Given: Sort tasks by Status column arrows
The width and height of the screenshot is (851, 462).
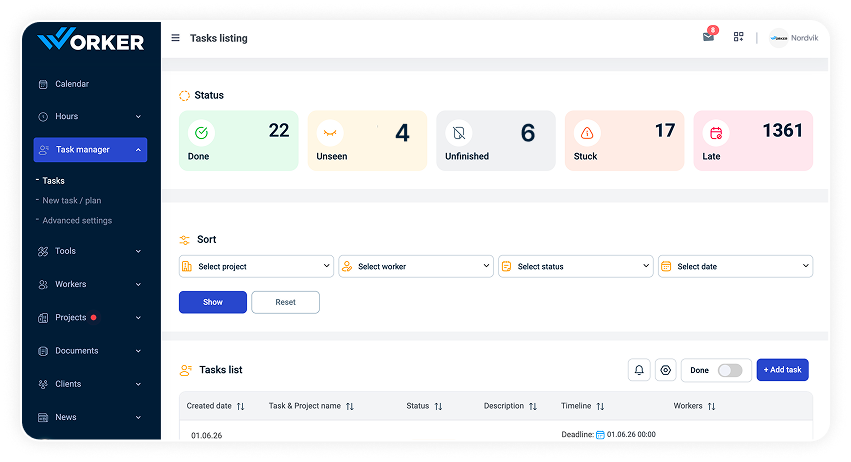Looking at the screenshot, I should point(439,406).
